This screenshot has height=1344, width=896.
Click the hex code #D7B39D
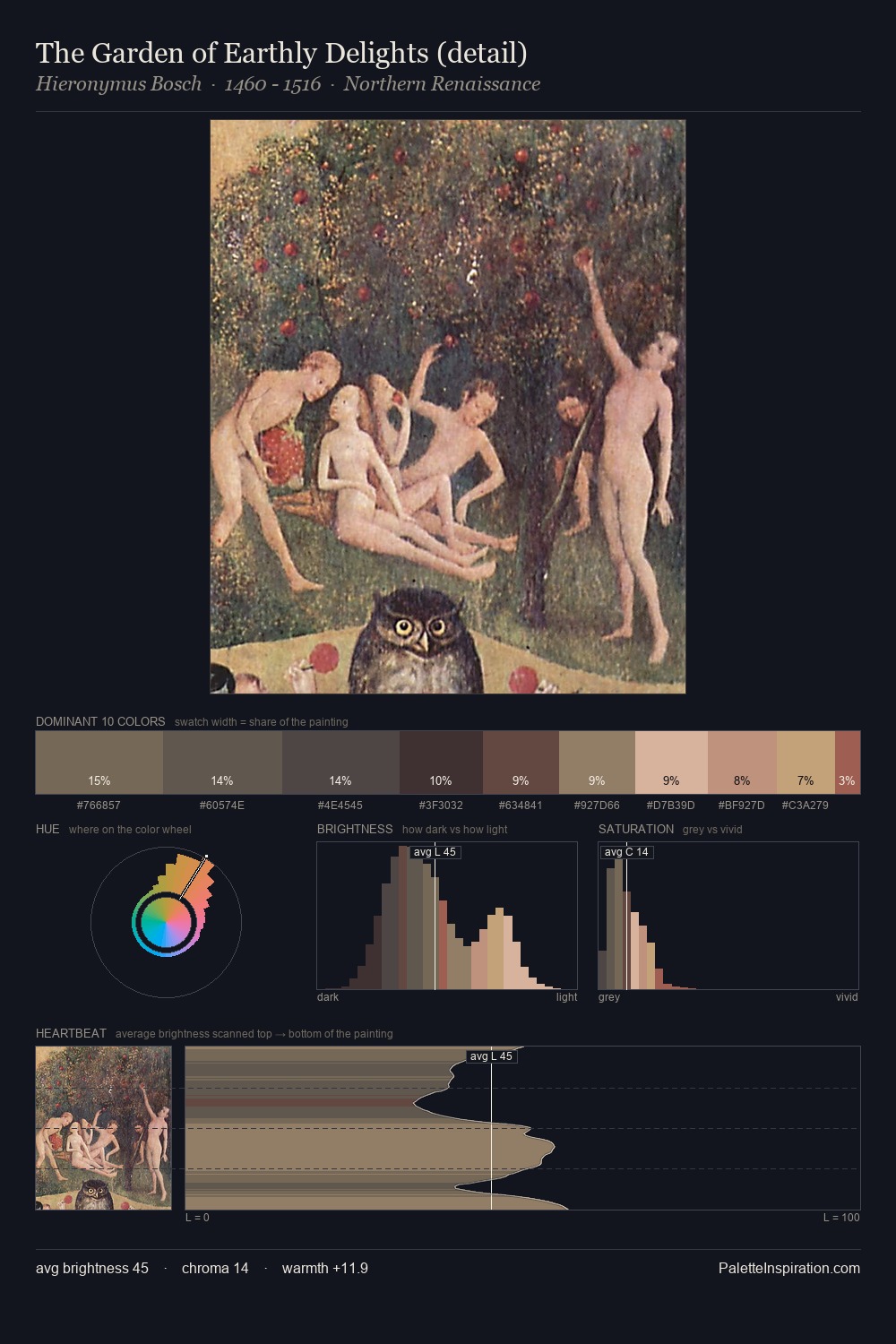click(671, 806)
